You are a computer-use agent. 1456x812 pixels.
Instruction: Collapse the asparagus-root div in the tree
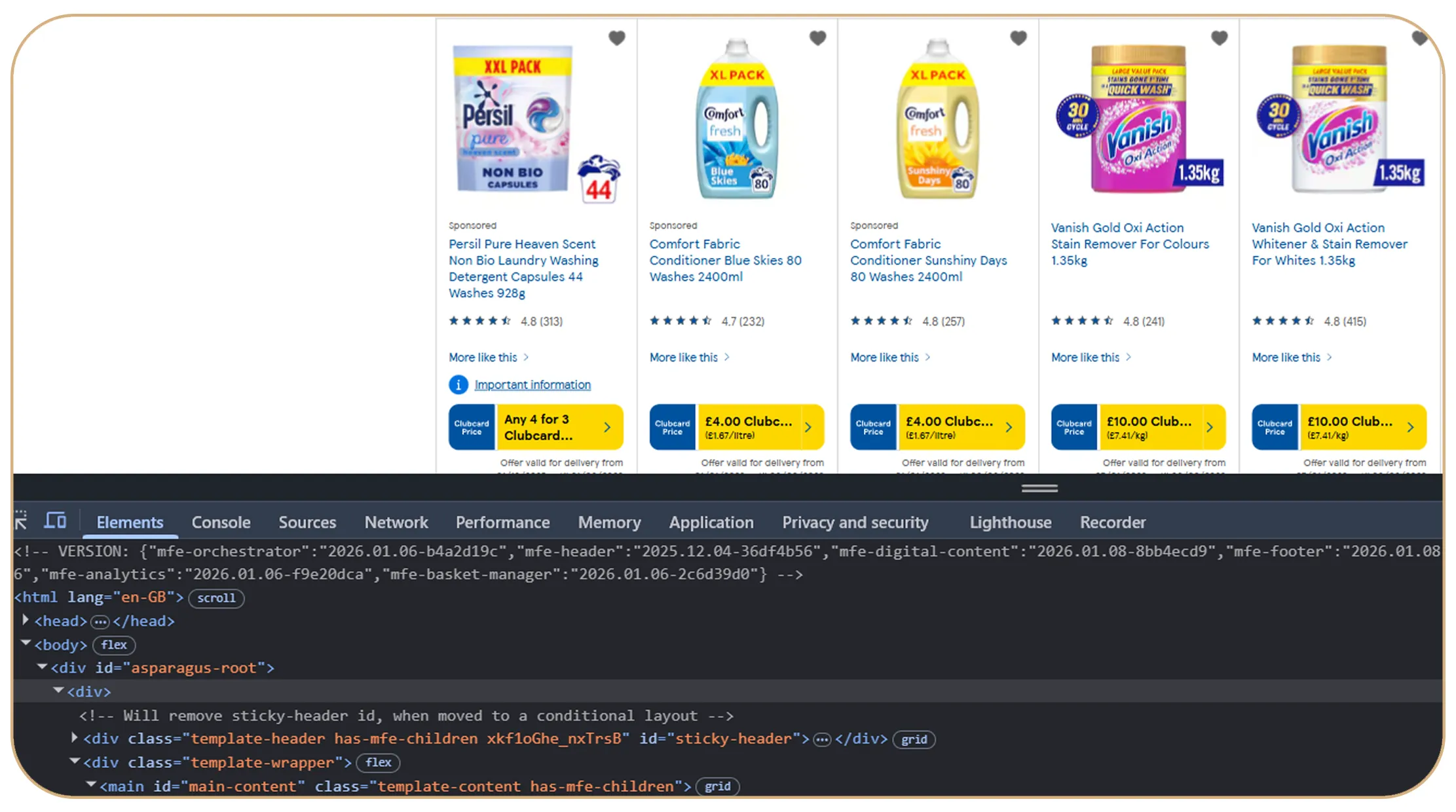tap(42, 667)
